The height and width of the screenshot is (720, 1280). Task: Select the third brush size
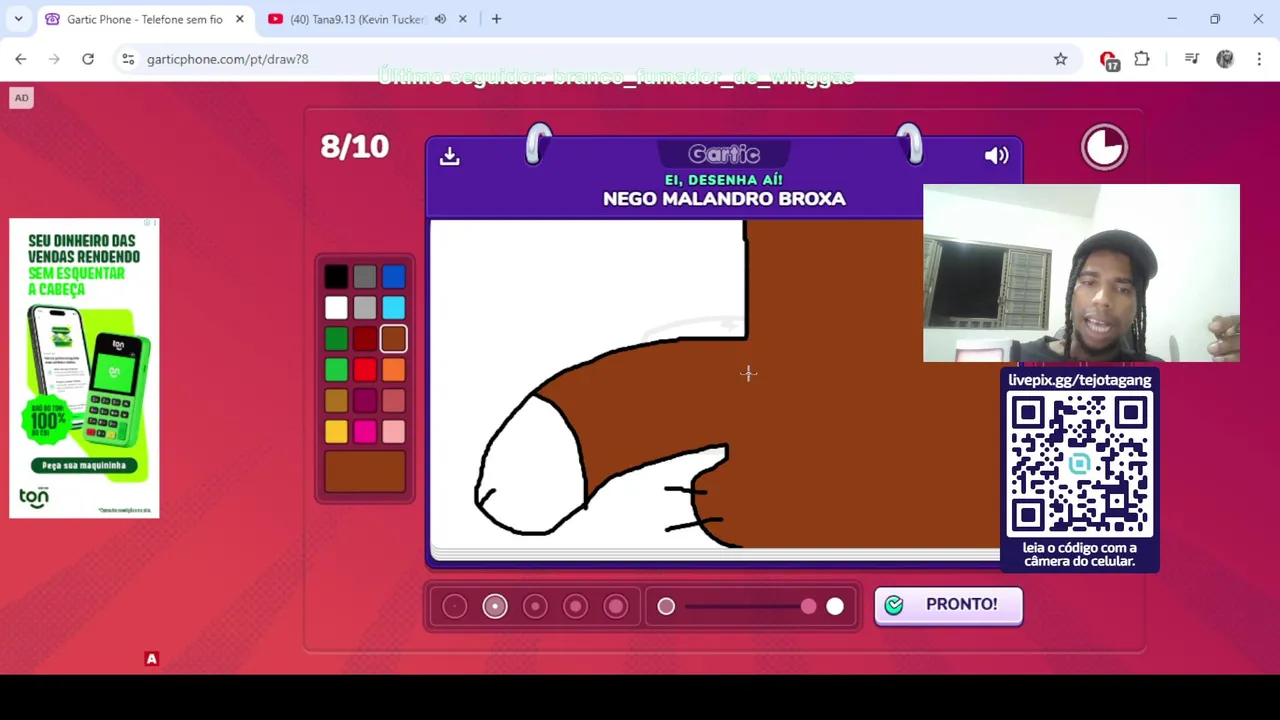click(535, 606)
